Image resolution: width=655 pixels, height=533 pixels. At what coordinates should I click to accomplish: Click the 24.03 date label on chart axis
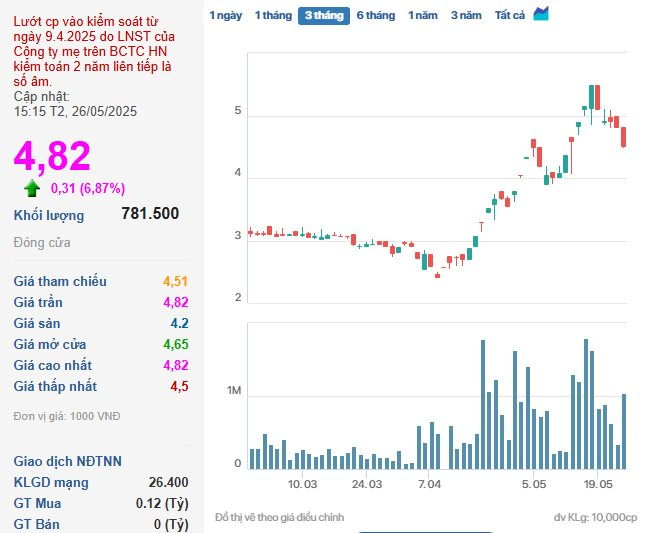coord(367,484)
